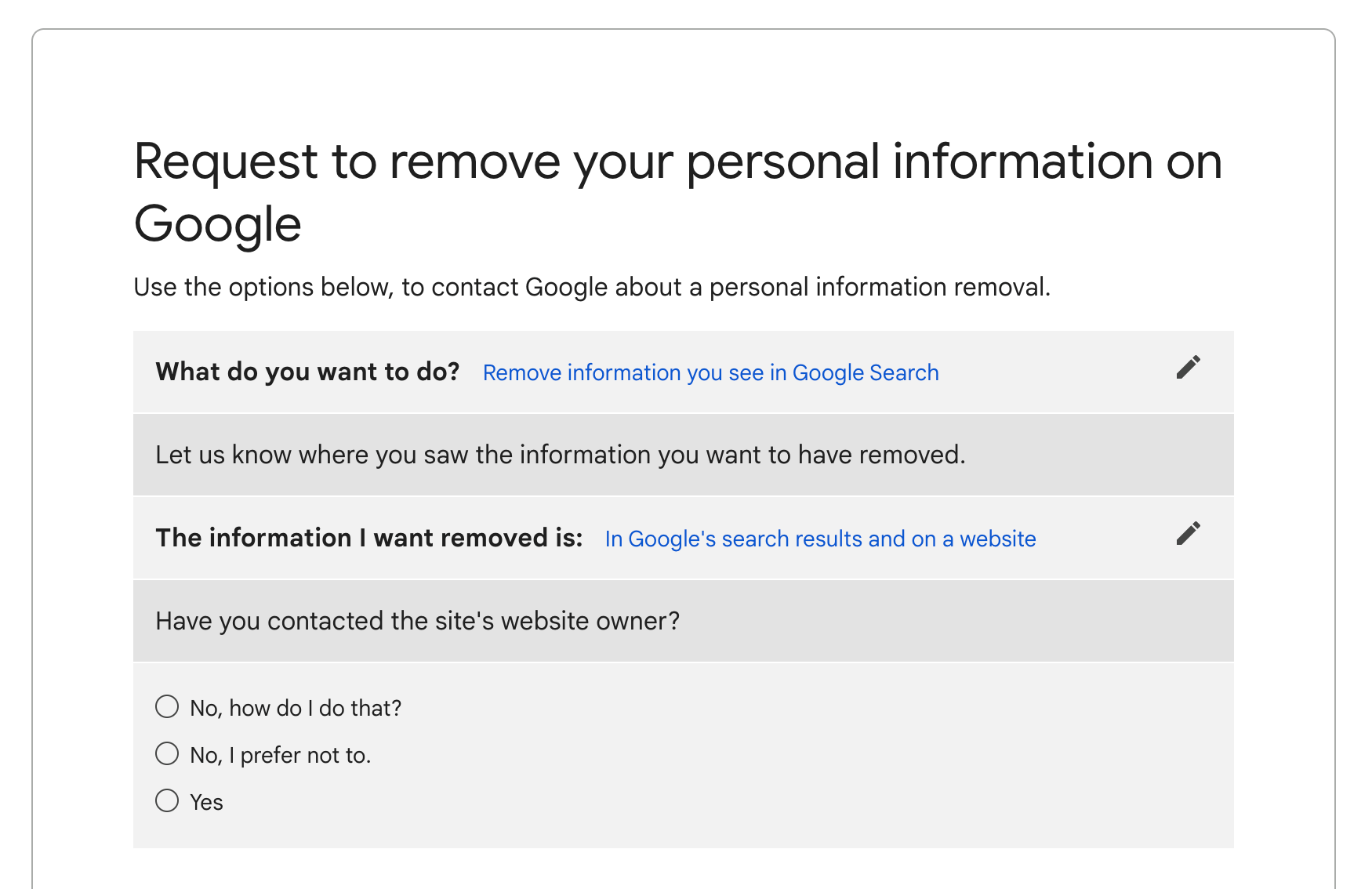This screenshot has height=889, width=1372.
Task: Select the 'No, how do I do that?' radio button
Action: 167,706
